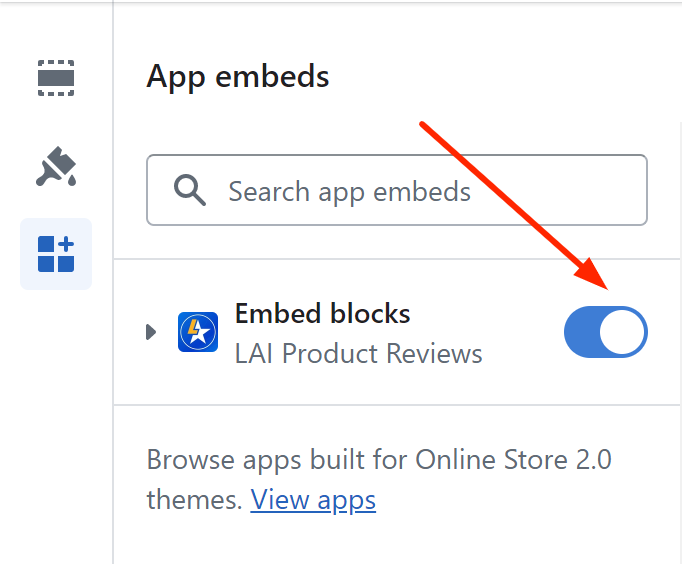The image size is (682, 564).
Task: Click the Browse apps for Online Store text
Action: click(379, 460)
